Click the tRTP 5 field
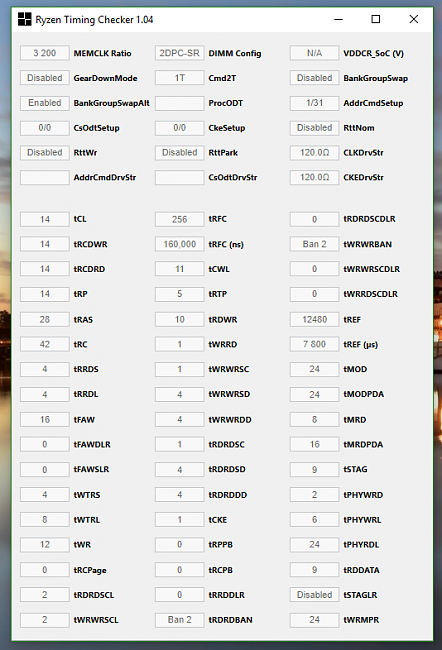The width and height of the screenshot is (442, 650). [180, 294]
